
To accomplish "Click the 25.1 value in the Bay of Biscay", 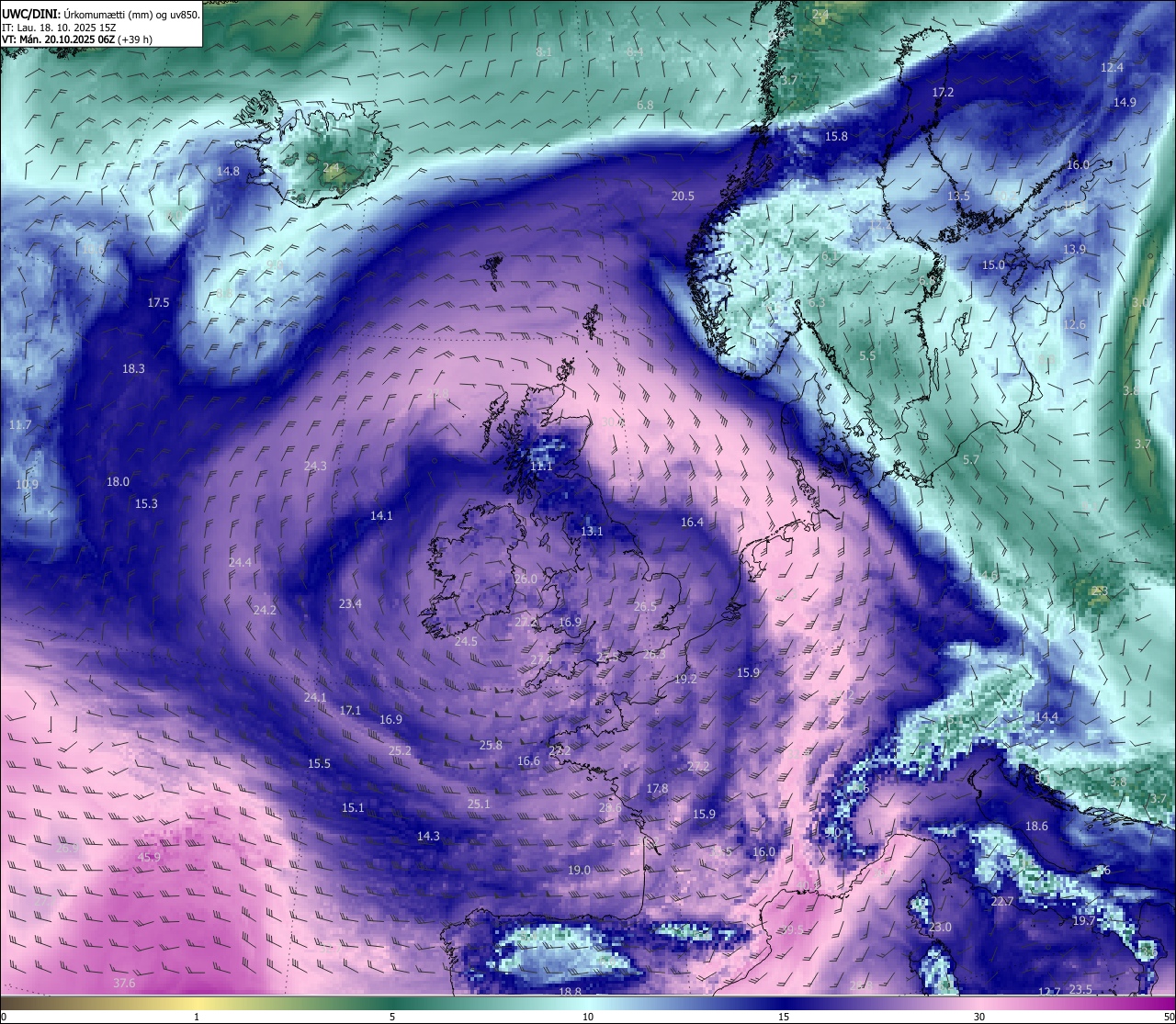I will 479,804.
